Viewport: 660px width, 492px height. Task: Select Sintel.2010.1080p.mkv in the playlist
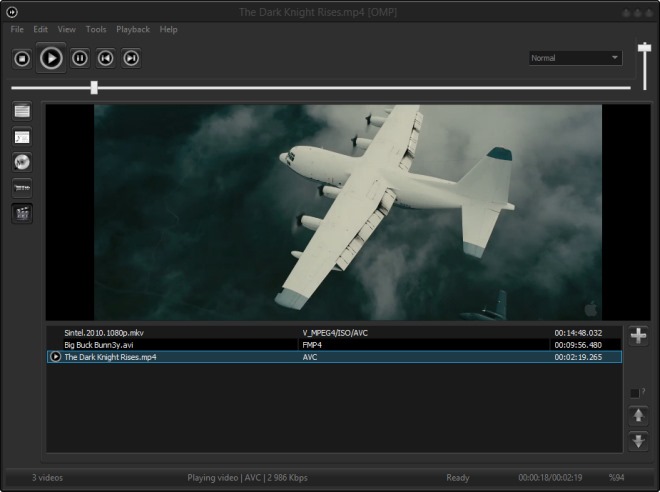pos(334,333)
